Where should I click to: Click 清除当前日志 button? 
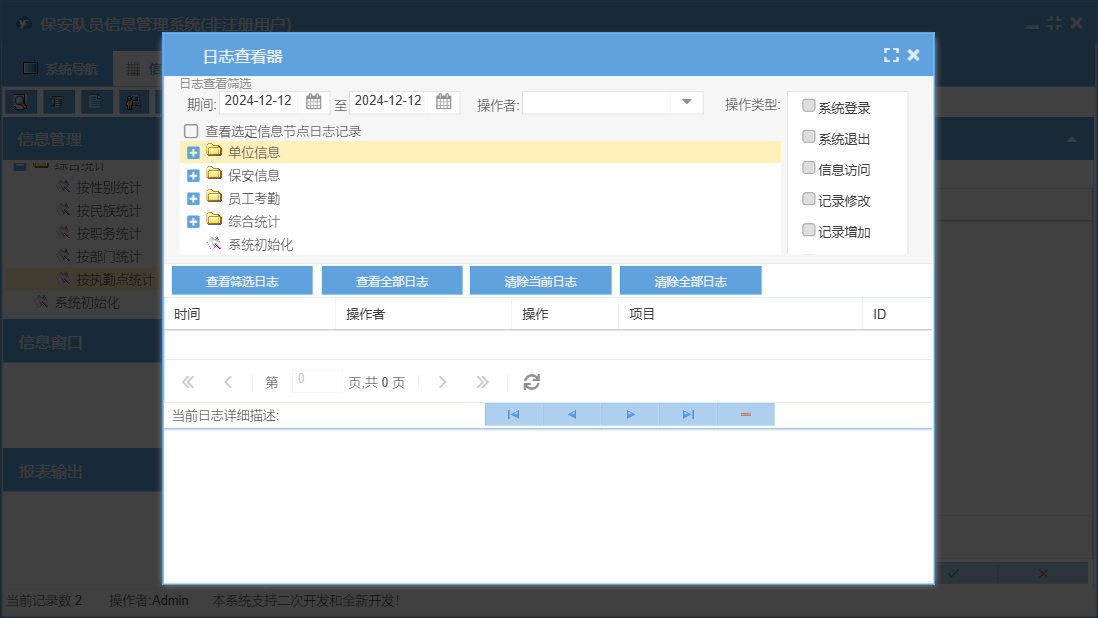pyautogui.click(x=541, y=281)
